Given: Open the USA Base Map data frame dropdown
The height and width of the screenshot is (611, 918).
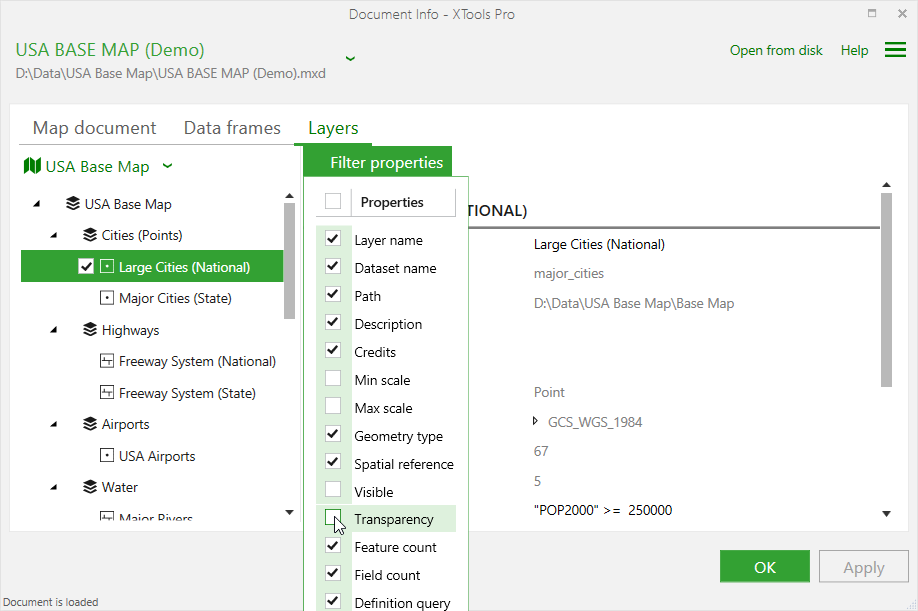Looking at the screenshot, I should pyautogui.click(x=167, y=166).
